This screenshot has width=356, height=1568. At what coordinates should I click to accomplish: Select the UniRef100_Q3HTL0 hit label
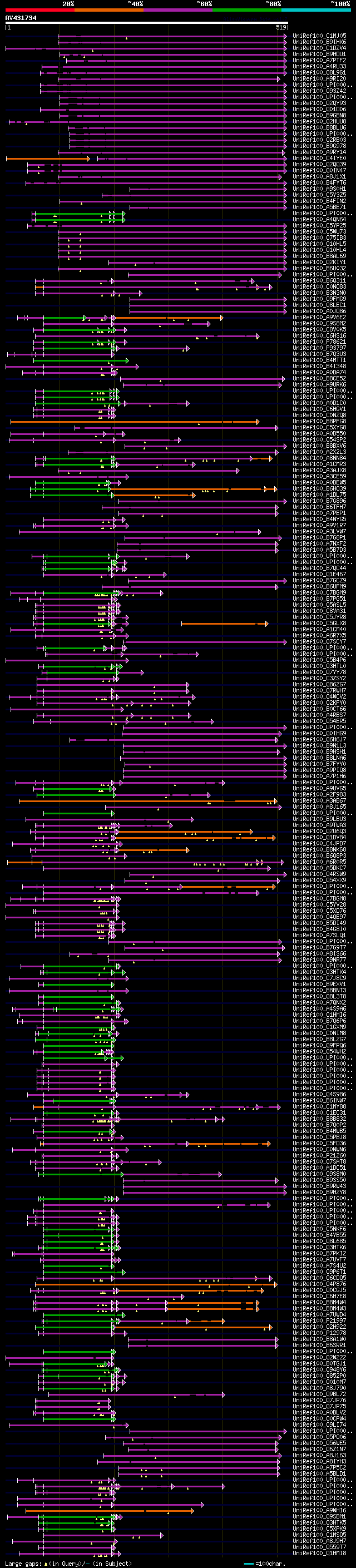[x=319, y=666]
